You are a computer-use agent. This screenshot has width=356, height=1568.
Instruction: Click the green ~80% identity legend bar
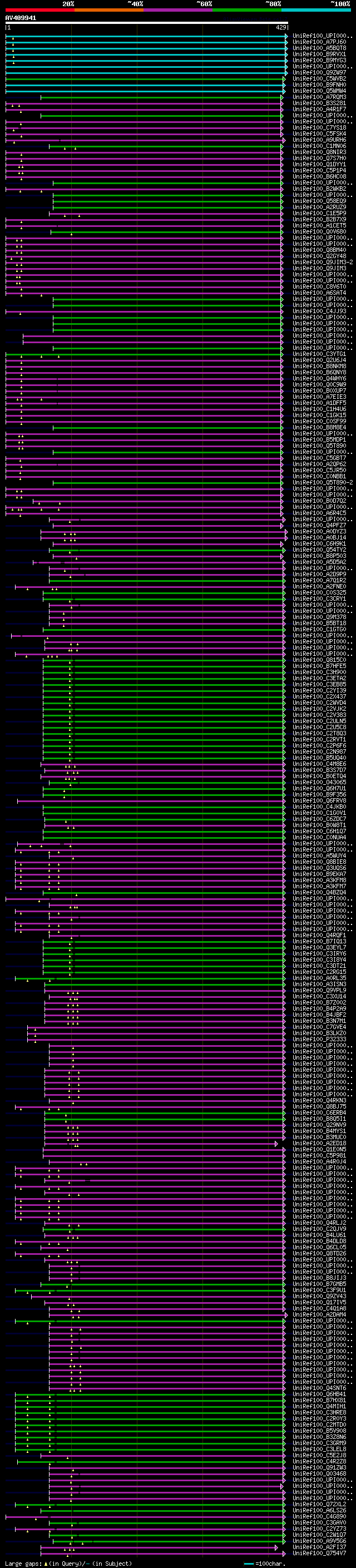point(247,10)
